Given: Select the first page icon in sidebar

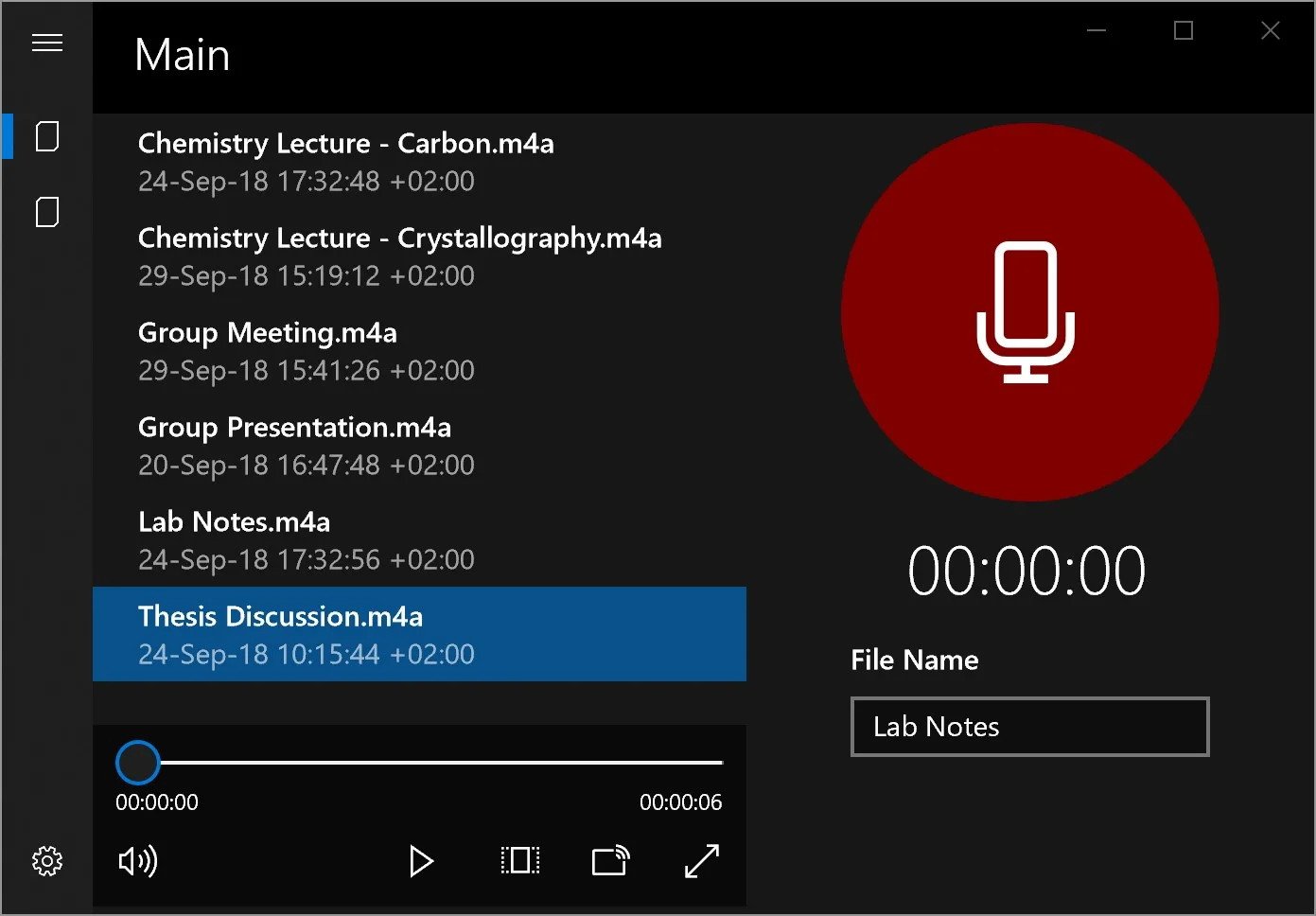Looking at the screenshot, I should tap(47, 136).
